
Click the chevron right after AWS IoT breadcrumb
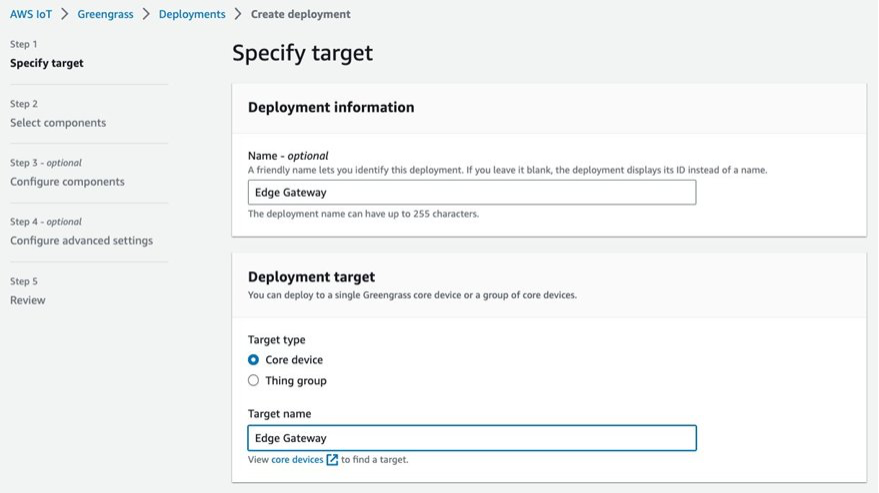[x=65, y=14]
